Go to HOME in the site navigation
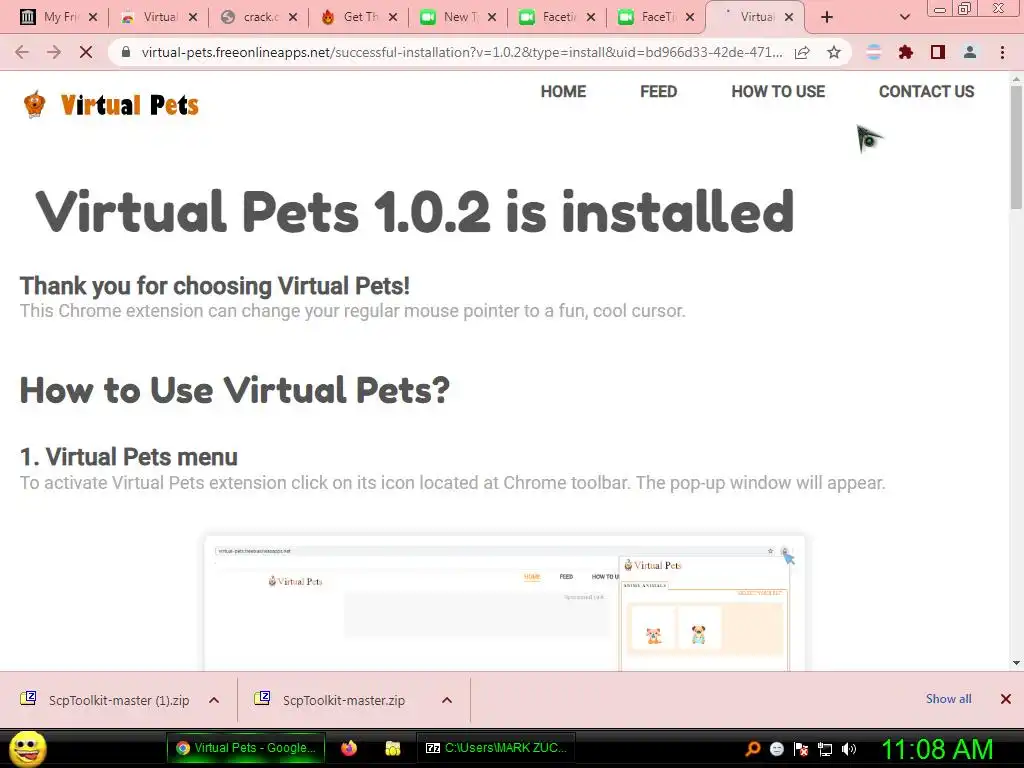1024x768 pixels. tap(563, 91)
